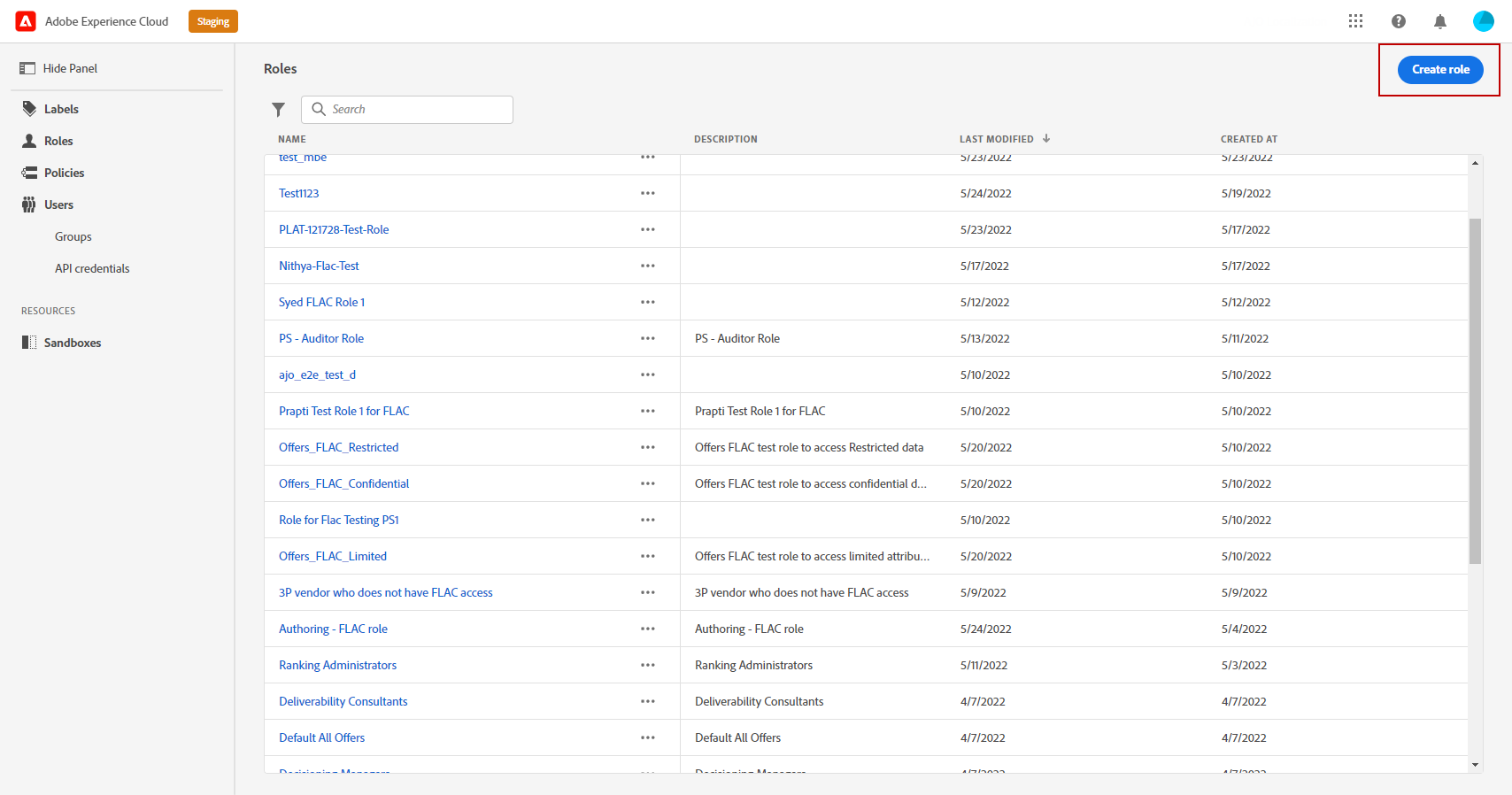Click the help question mark icon
Viewport: 1512px width, 795px height.
(x=1399, y=21)
